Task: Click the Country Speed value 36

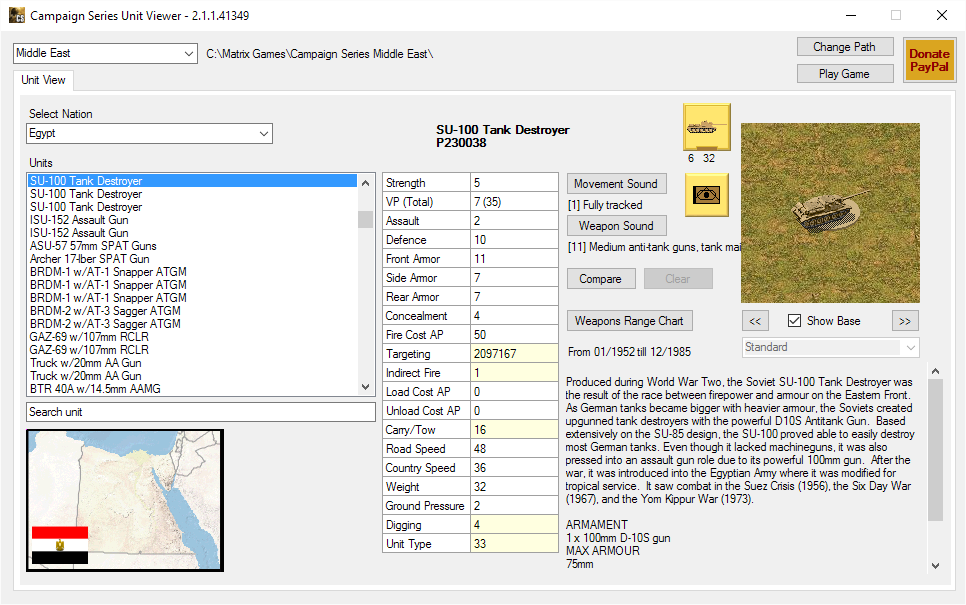Action: (514, 468)
